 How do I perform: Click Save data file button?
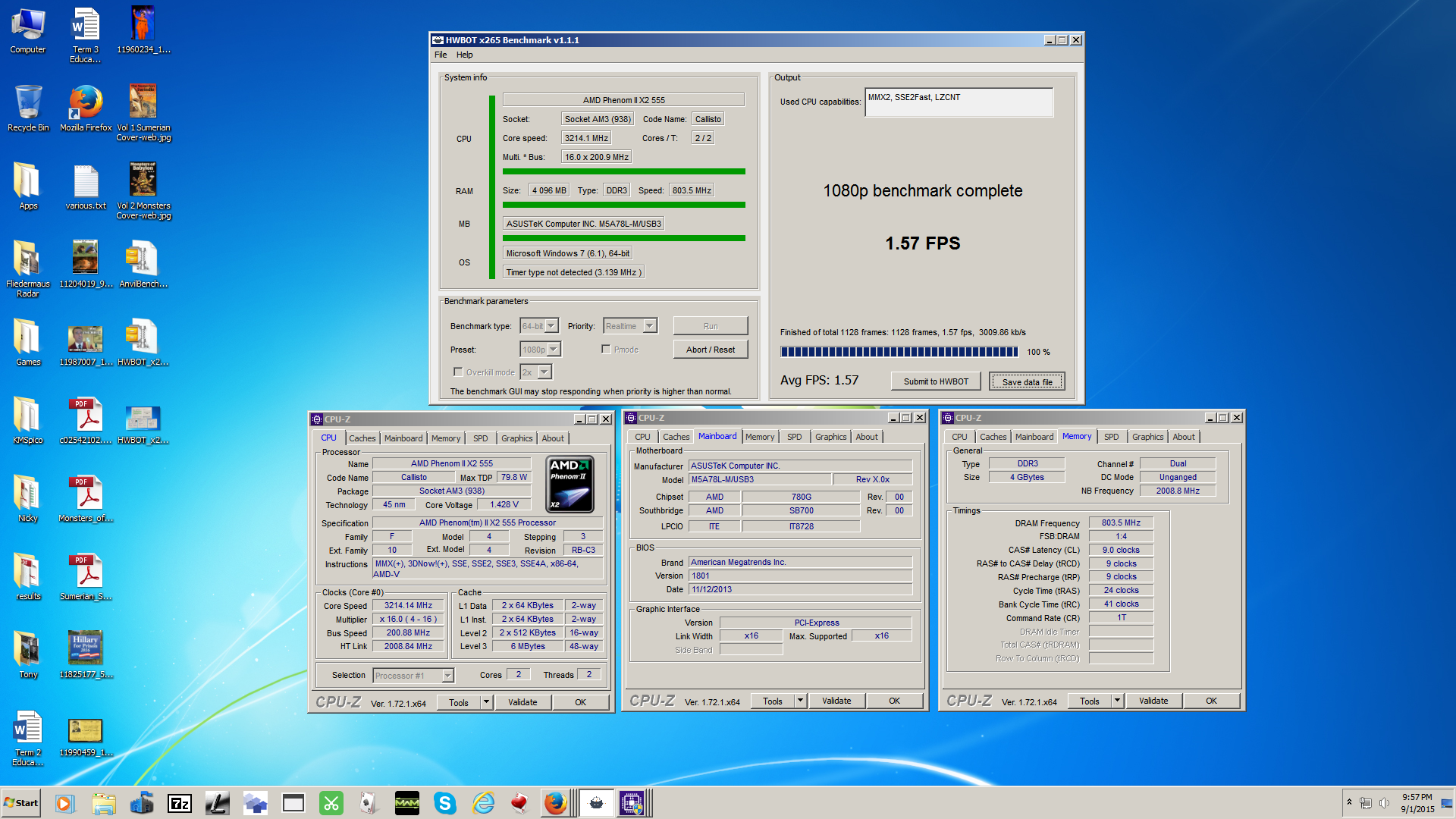click(1027, 381)
